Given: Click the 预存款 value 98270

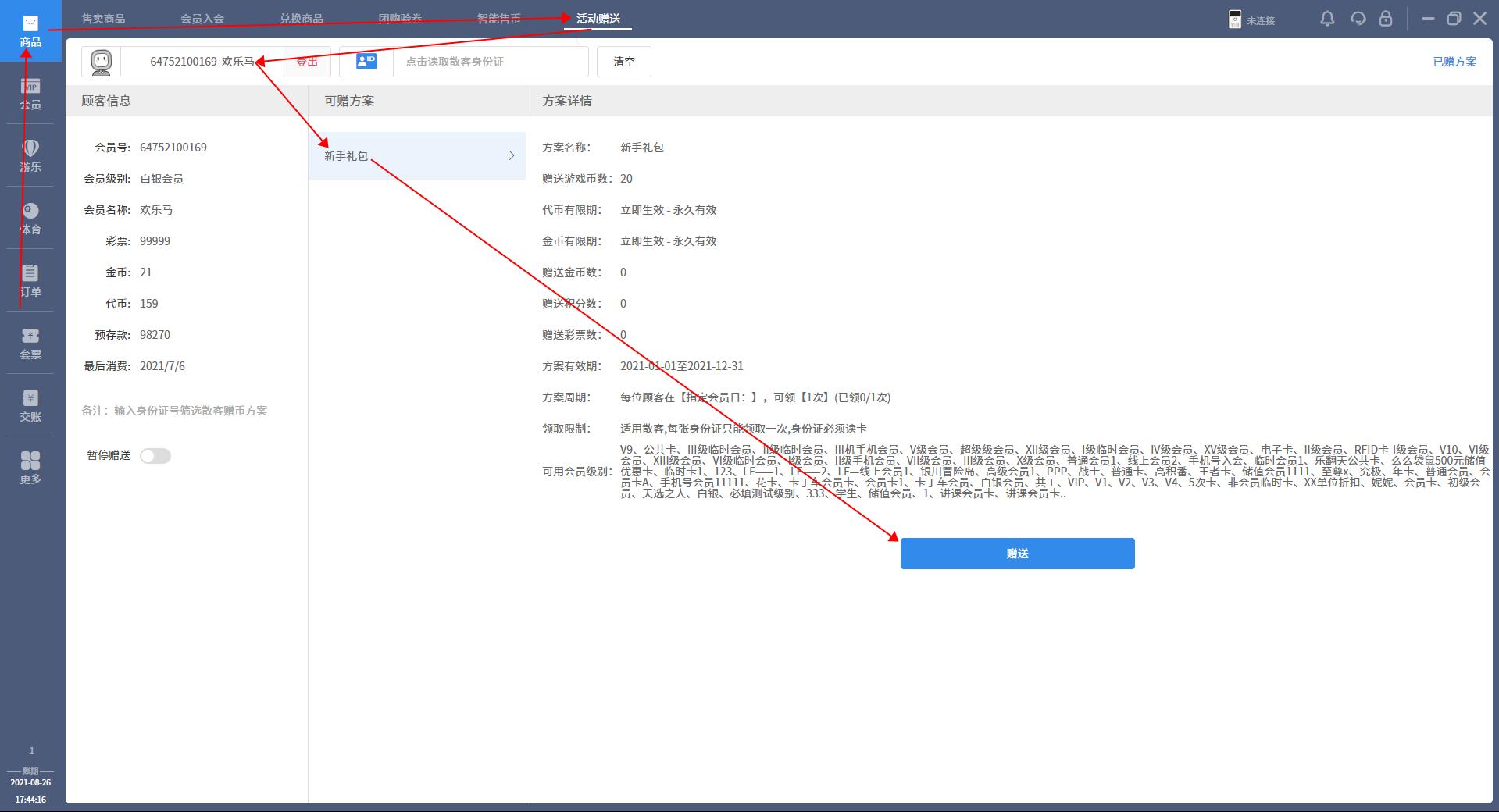Looking at the screenshot, I should click(155, 335).
